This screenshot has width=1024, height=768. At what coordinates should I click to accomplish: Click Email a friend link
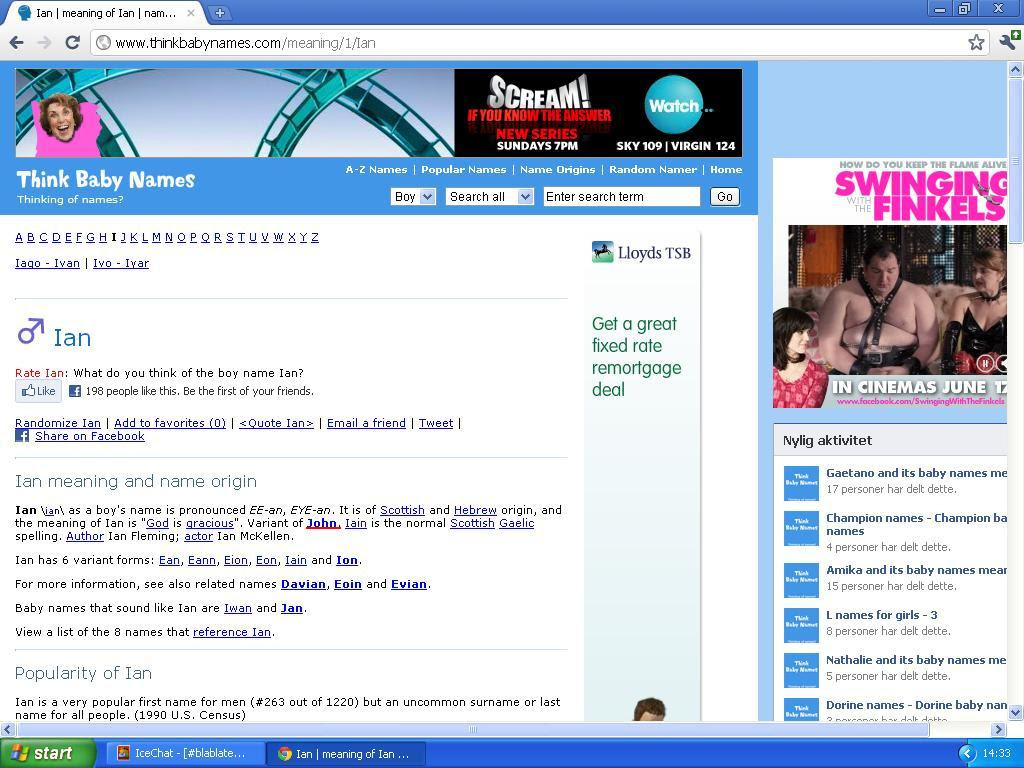pyautogui.click(x=366, y=423)
